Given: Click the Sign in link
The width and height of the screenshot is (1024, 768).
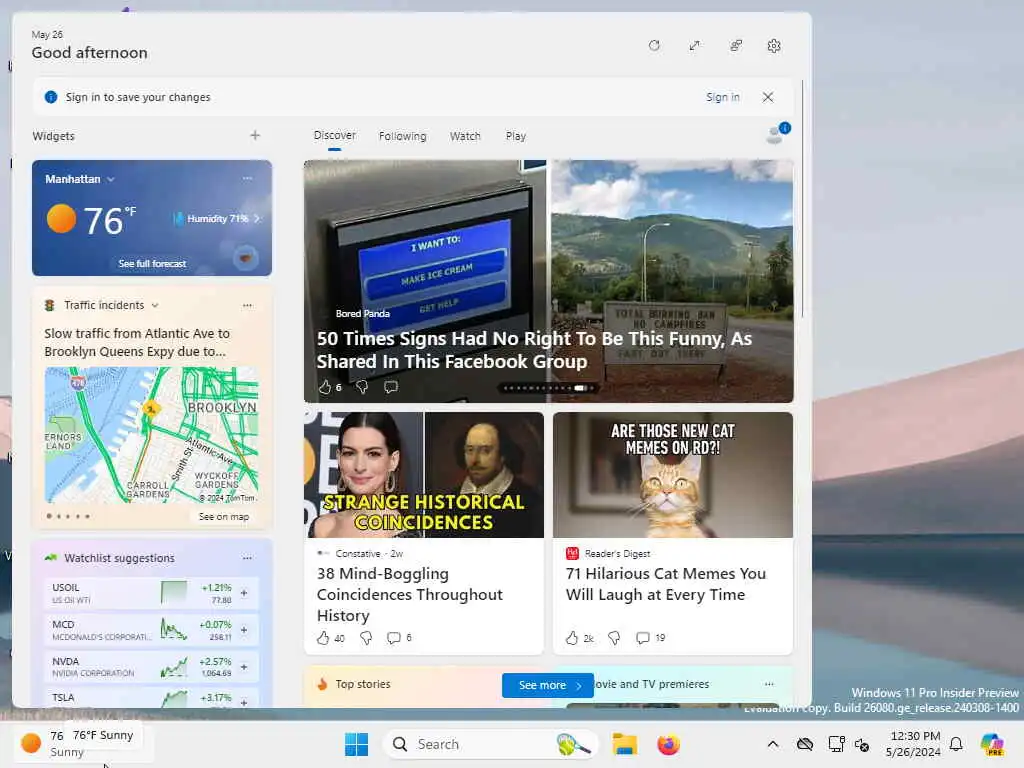Looking at the screenshot, I should click(722, 97).
